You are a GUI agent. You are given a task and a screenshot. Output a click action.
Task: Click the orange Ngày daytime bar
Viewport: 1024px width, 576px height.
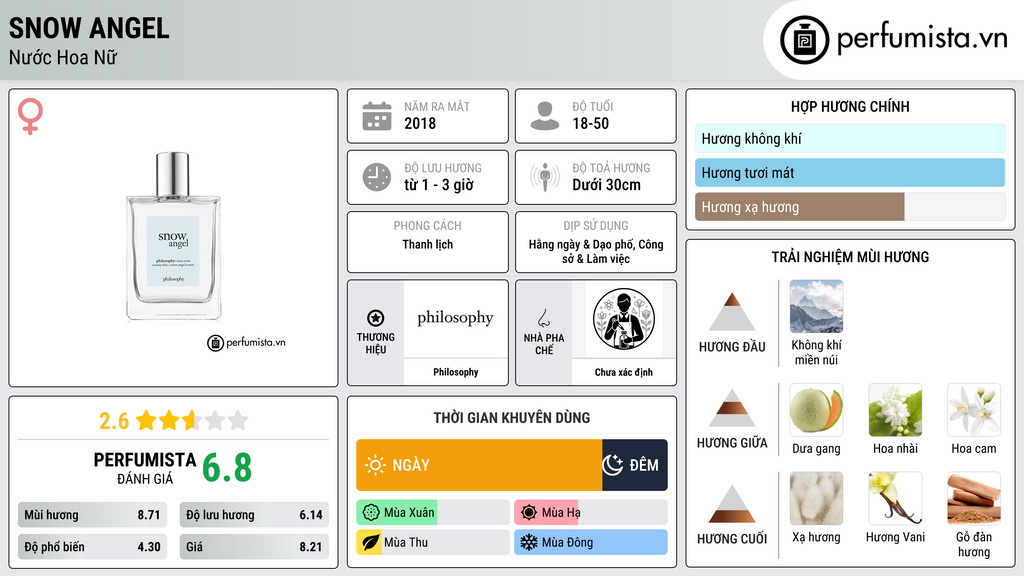[479, 465]
